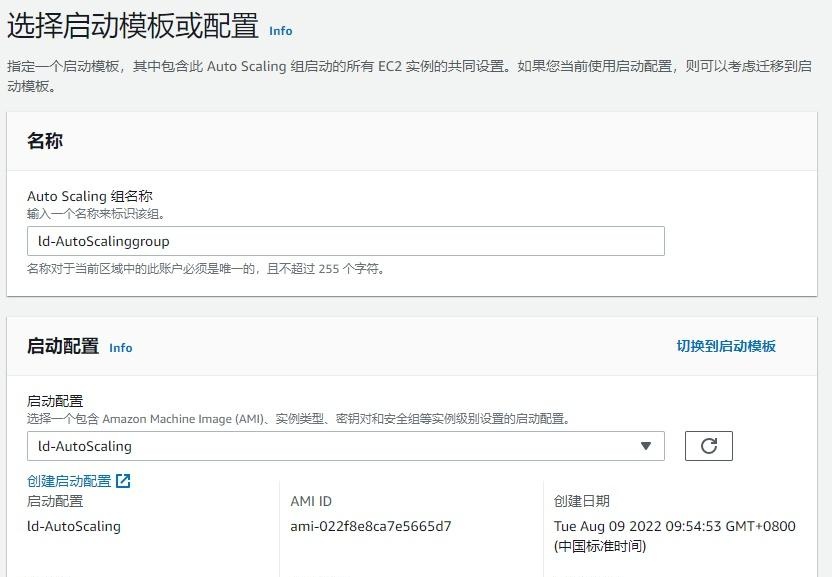Place cursor in the ld-AutoScalinggroup name box
Screen dimensions: 832x577
[x=345, y=240]
